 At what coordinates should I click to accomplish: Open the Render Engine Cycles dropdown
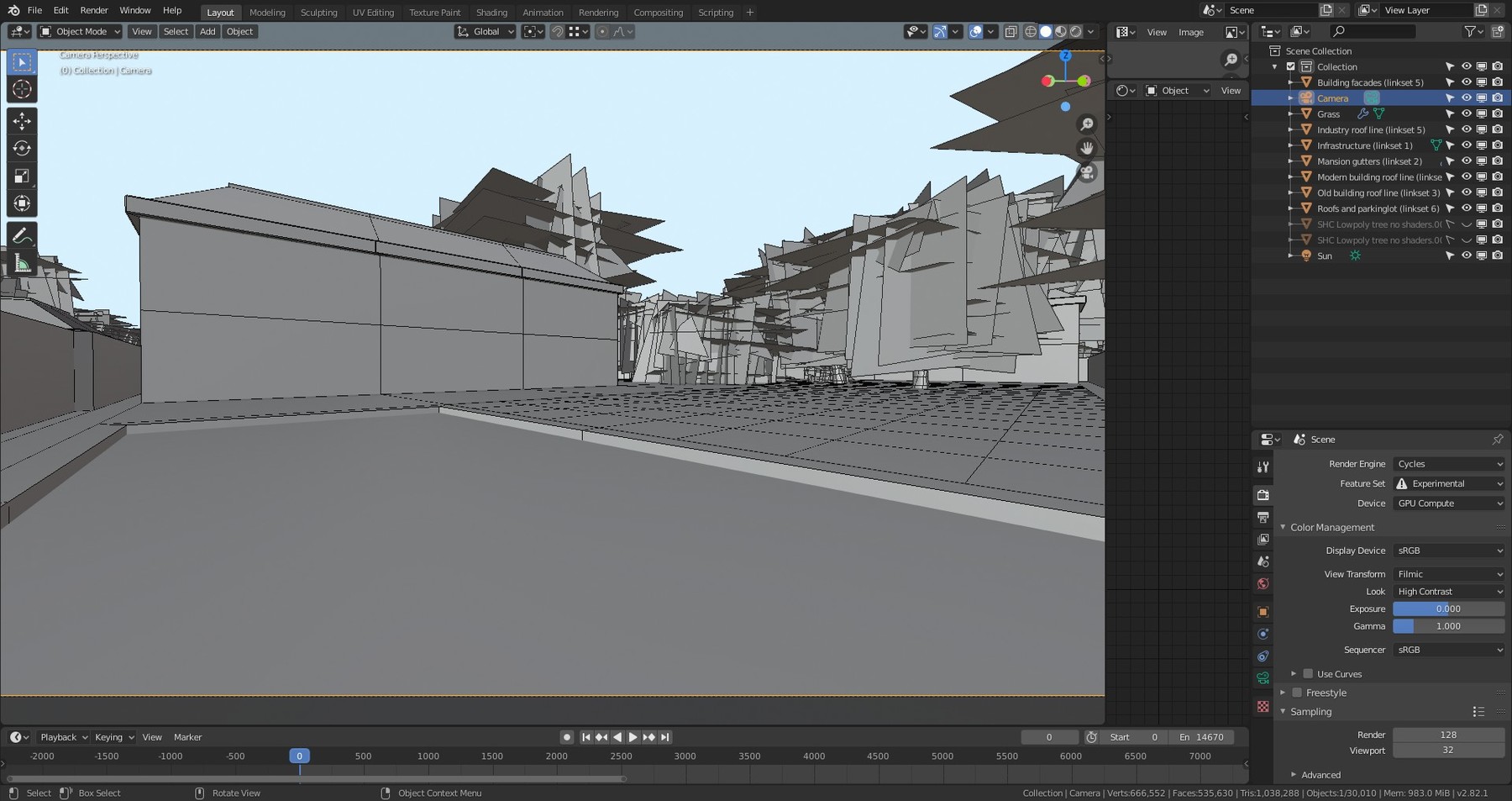click(1449, 464)
